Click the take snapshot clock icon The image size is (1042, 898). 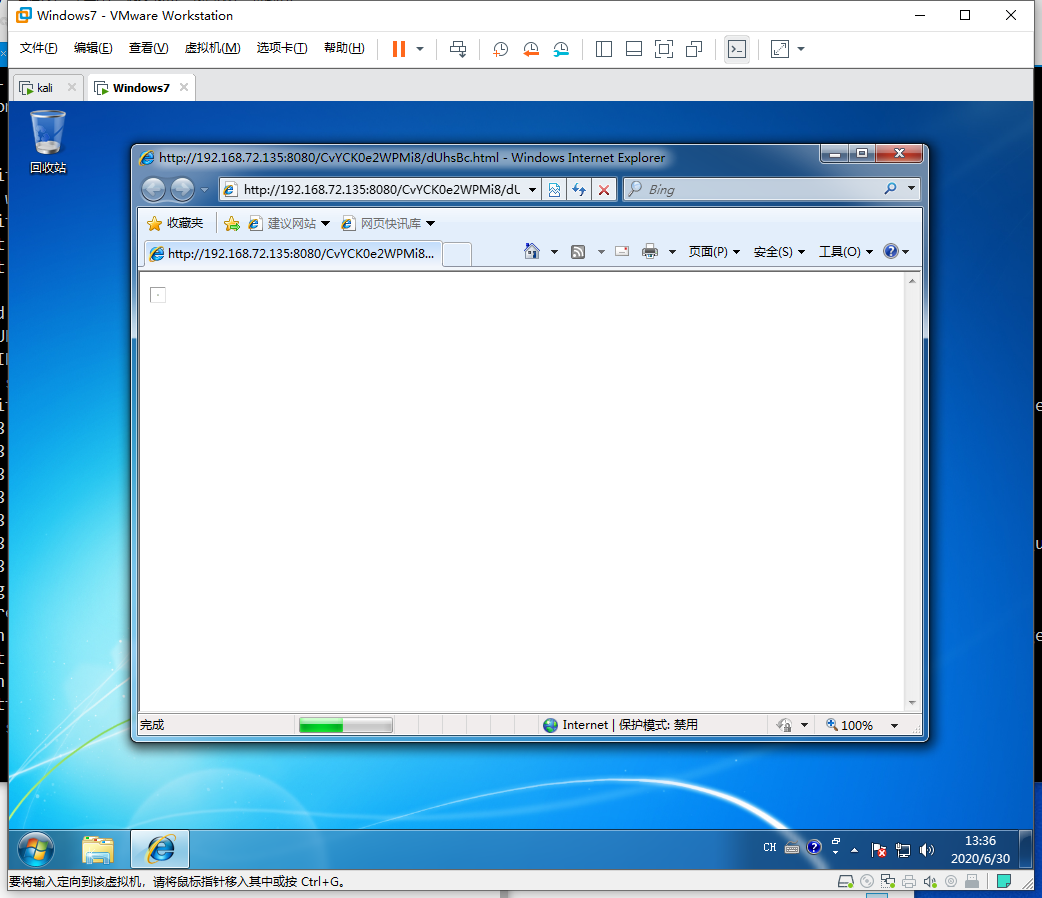[500, 49]
